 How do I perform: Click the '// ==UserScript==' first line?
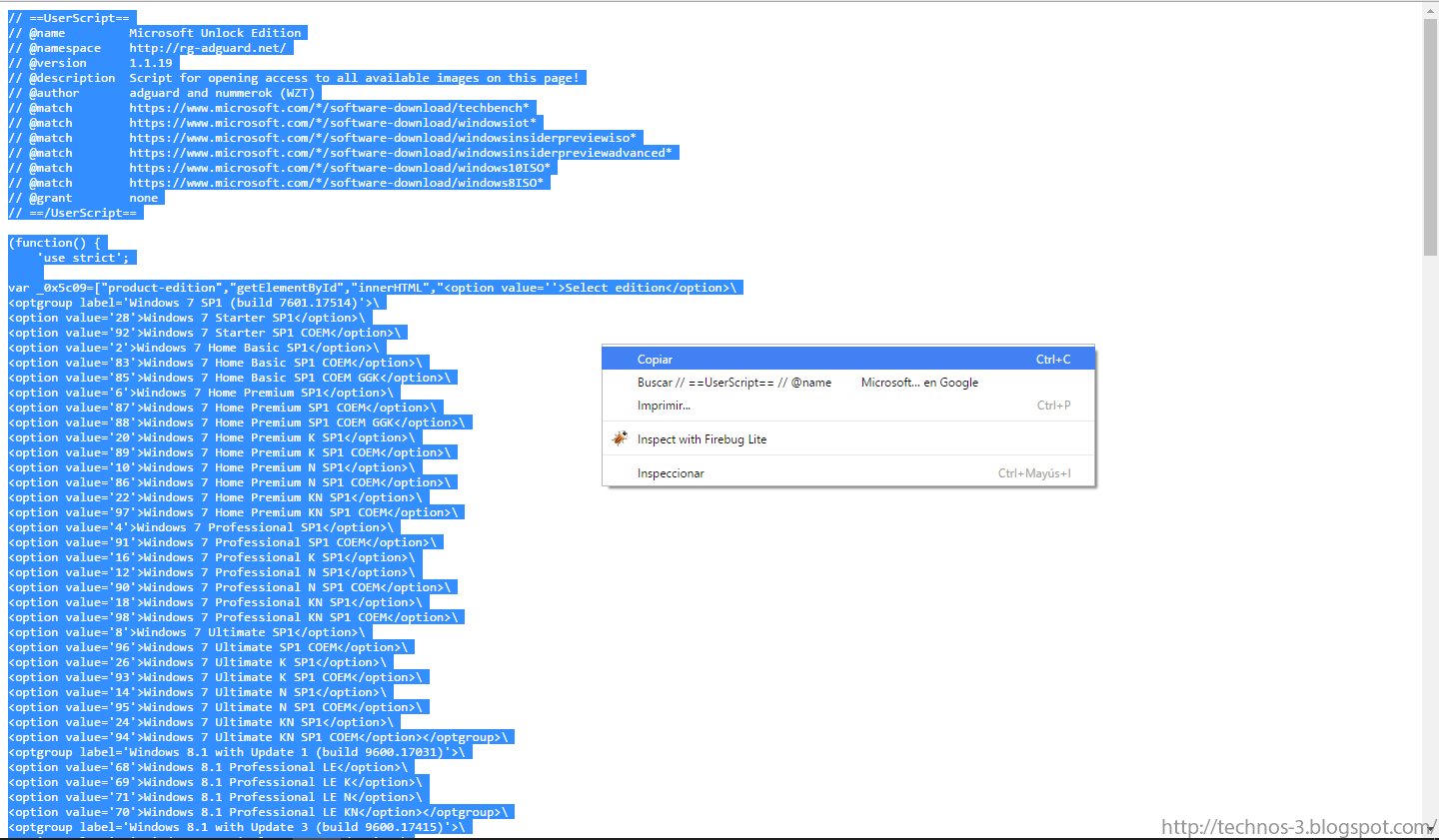[69, 18]
